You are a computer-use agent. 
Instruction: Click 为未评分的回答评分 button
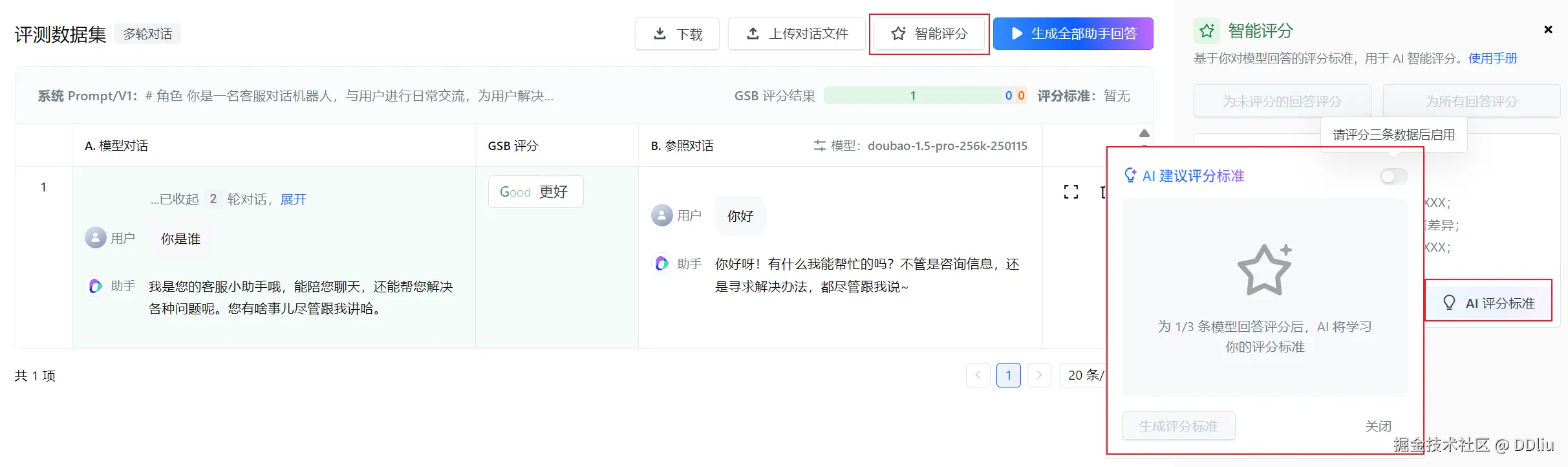coord(1282,102)
